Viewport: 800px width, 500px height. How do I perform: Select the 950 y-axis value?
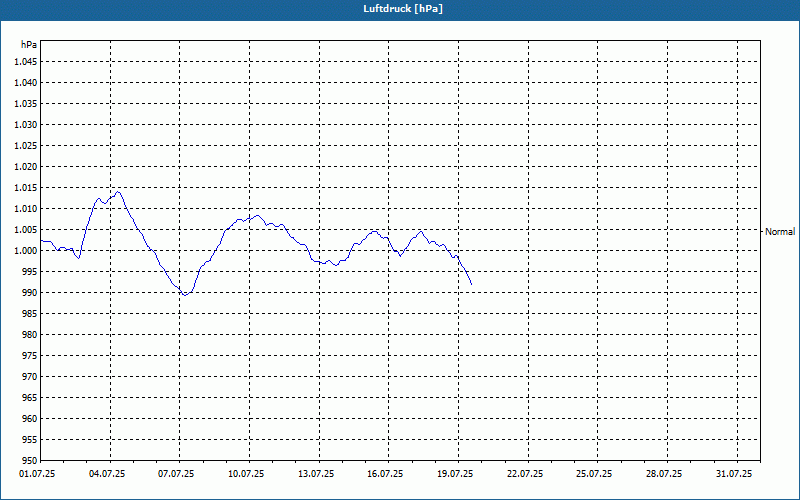point(30,461)
